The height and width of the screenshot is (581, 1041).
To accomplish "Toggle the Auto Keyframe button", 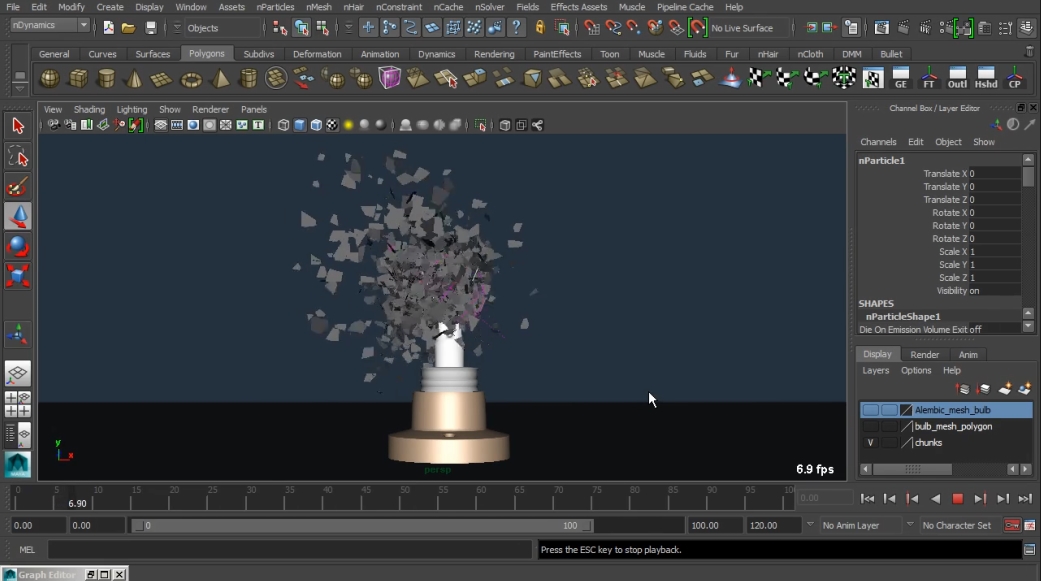I will tap(1012, 525).
